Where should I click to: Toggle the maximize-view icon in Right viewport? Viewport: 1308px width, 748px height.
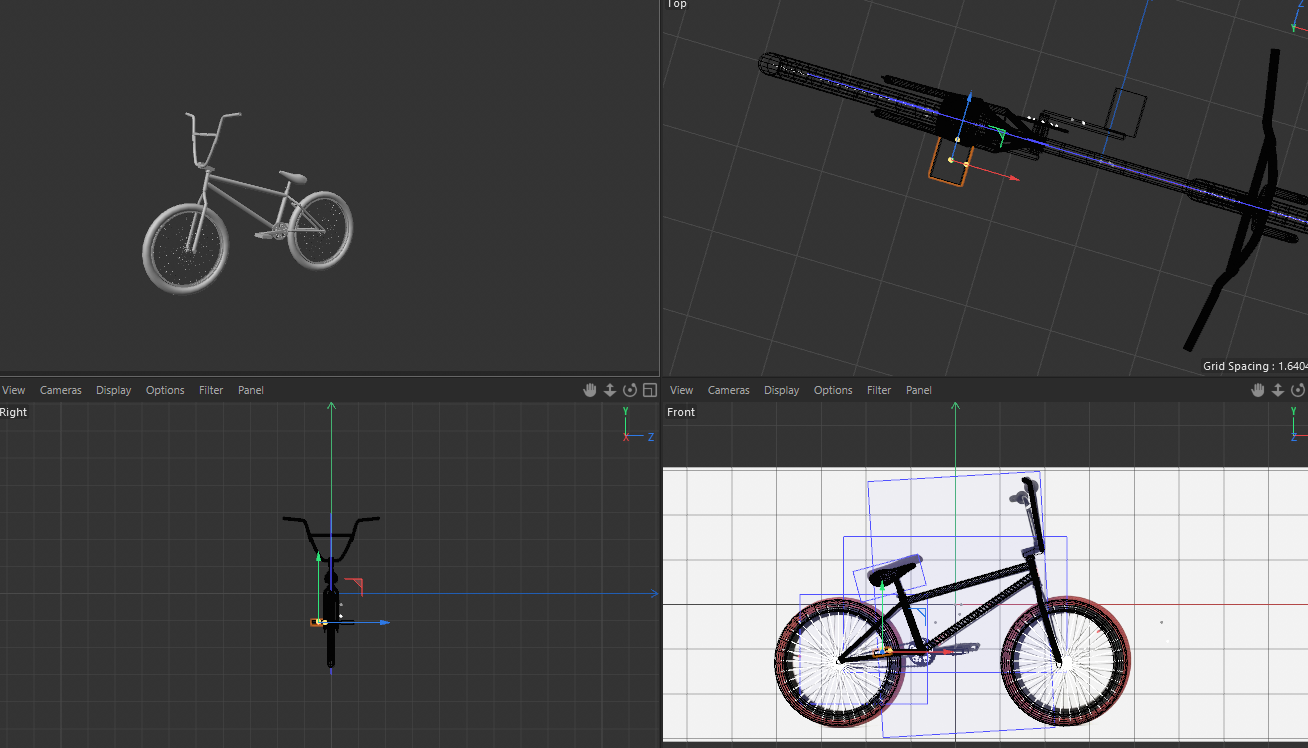click(x=650, y=390)
